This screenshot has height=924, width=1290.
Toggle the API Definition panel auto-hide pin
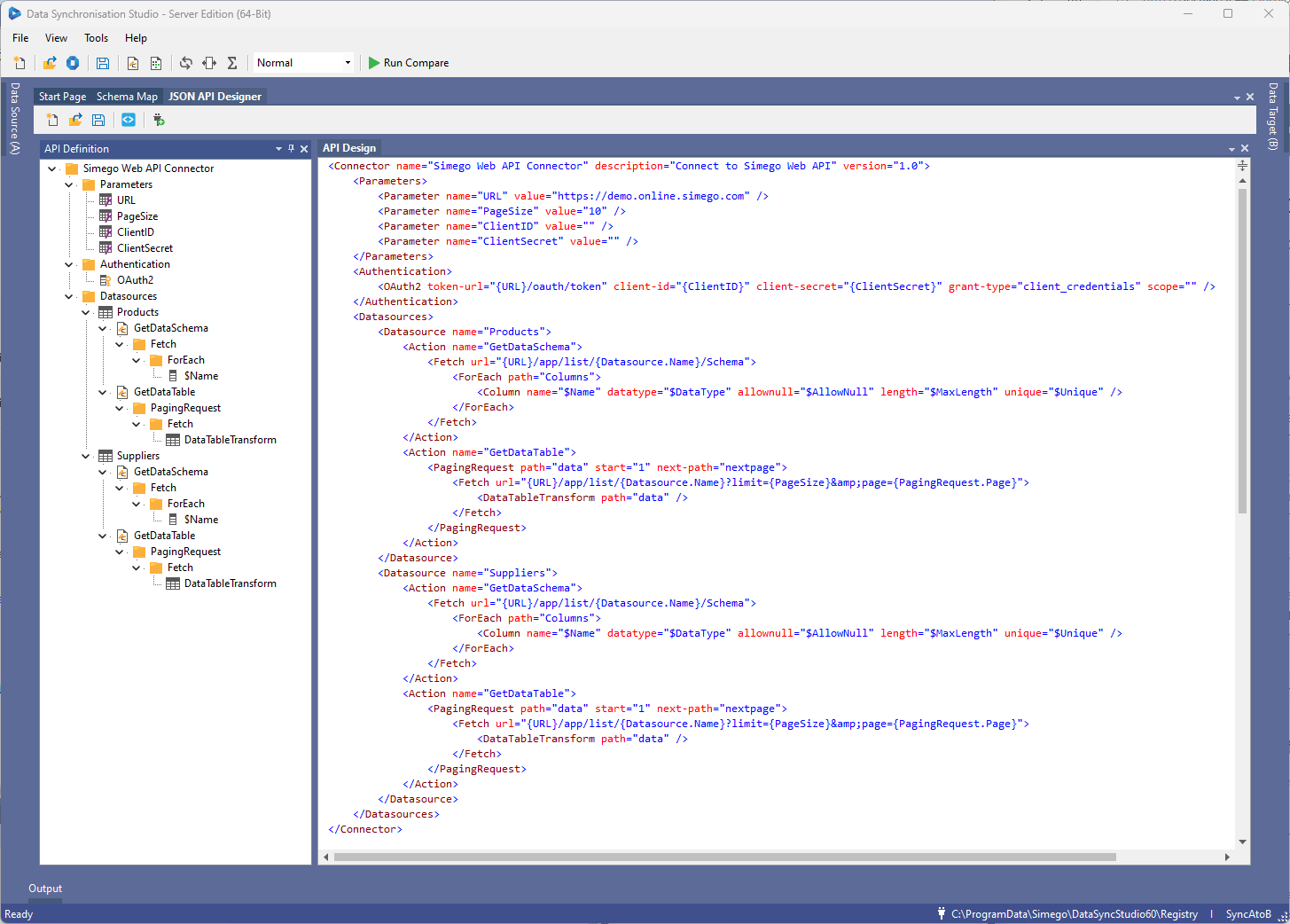[x=291, y=149]
